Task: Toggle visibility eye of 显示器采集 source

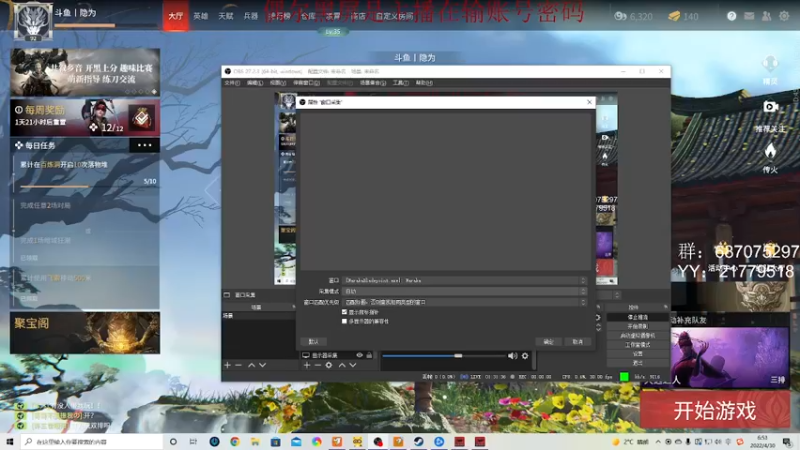Action: point(359,355)
